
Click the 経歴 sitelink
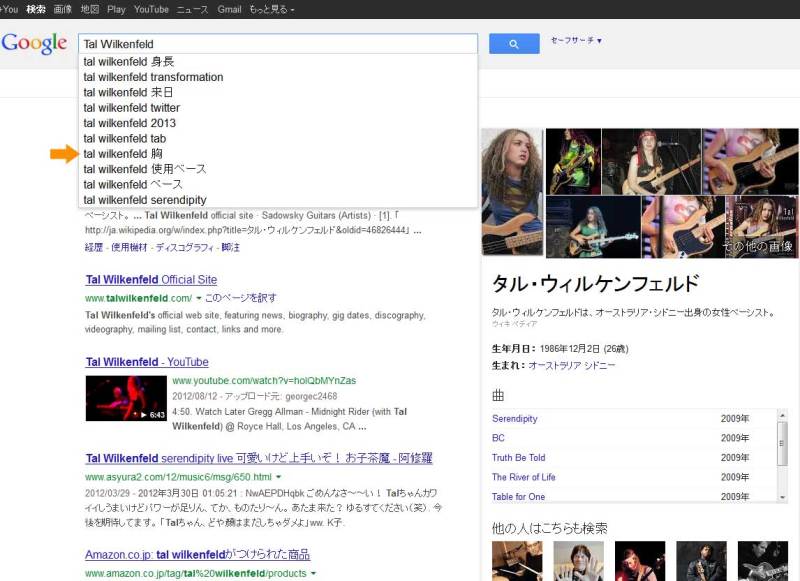(94, 247)
